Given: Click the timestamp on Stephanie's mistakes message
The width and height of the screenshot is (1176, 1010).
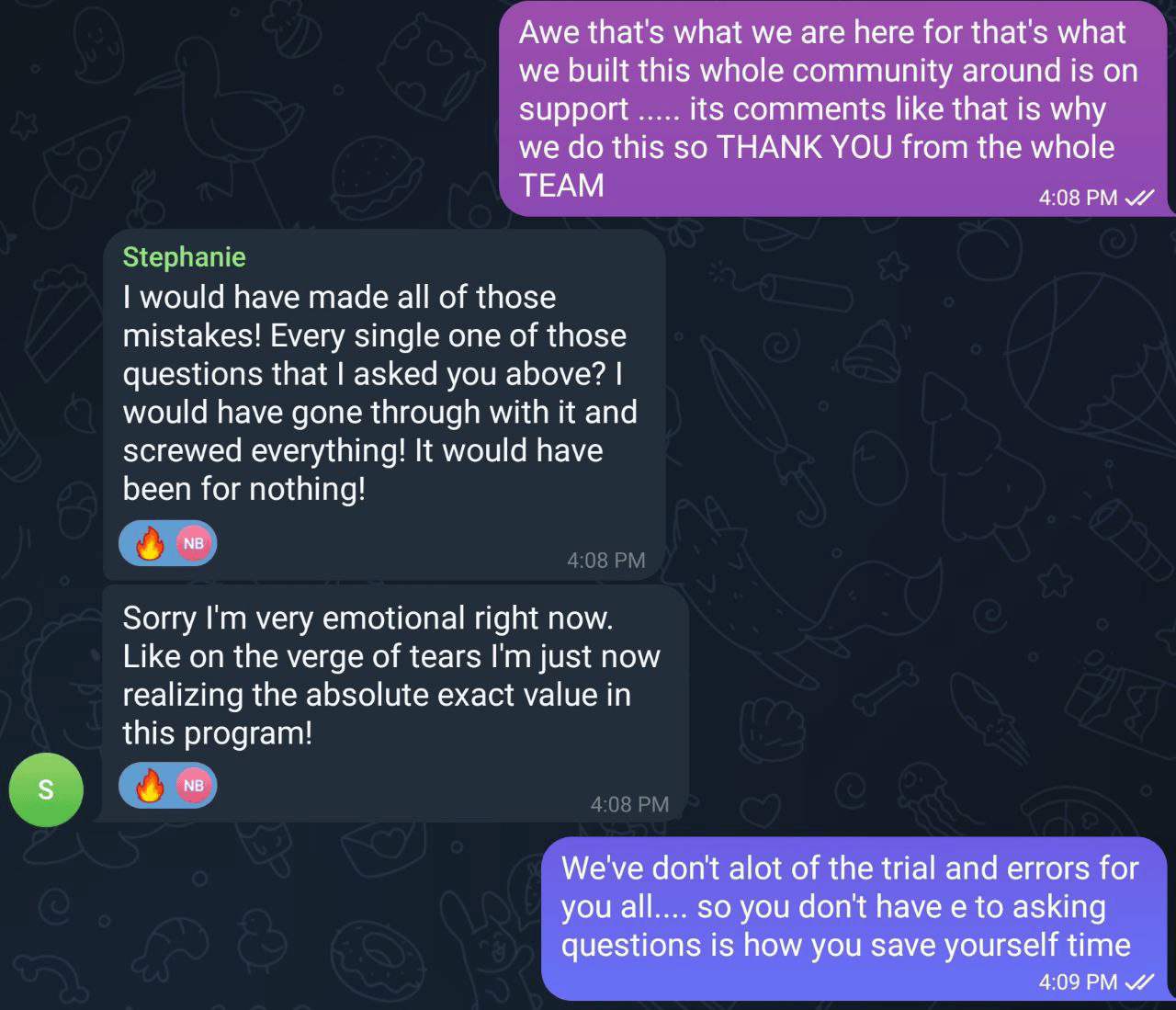Looking at the screenshot, I should (x=606, y=560).
